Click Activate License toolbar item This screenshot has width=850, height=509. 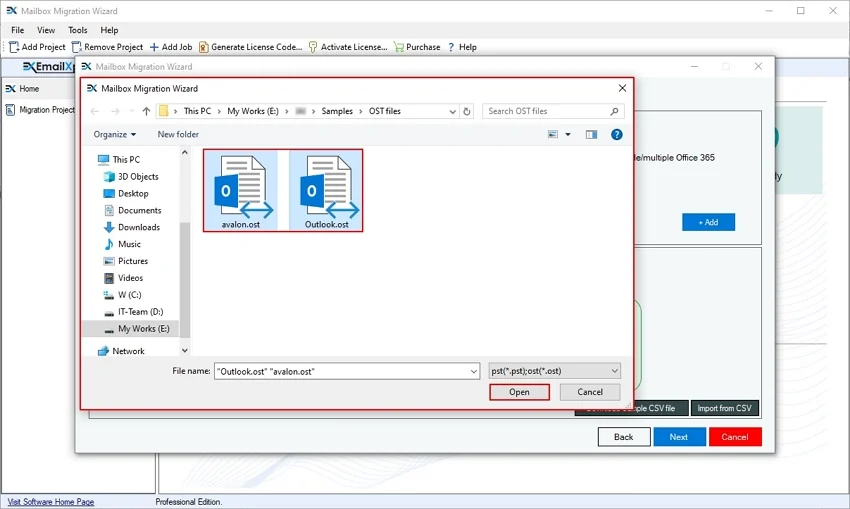(347, 47)
